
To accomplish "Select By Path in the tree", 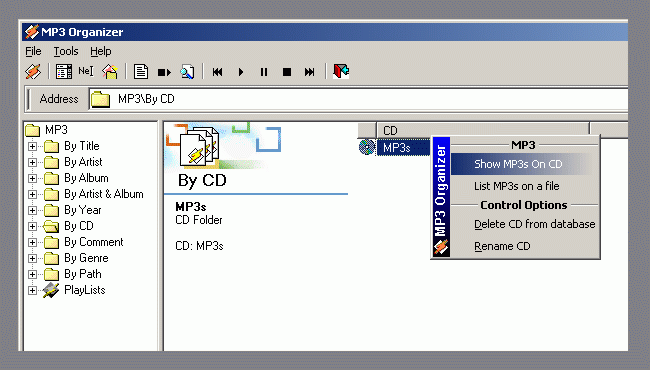I will coord(82,274).
